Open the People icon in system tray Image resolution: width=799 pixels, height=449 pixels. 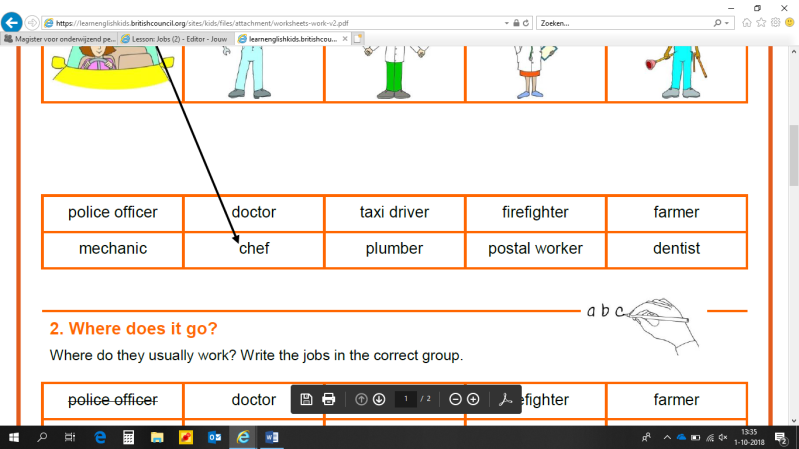646,437
